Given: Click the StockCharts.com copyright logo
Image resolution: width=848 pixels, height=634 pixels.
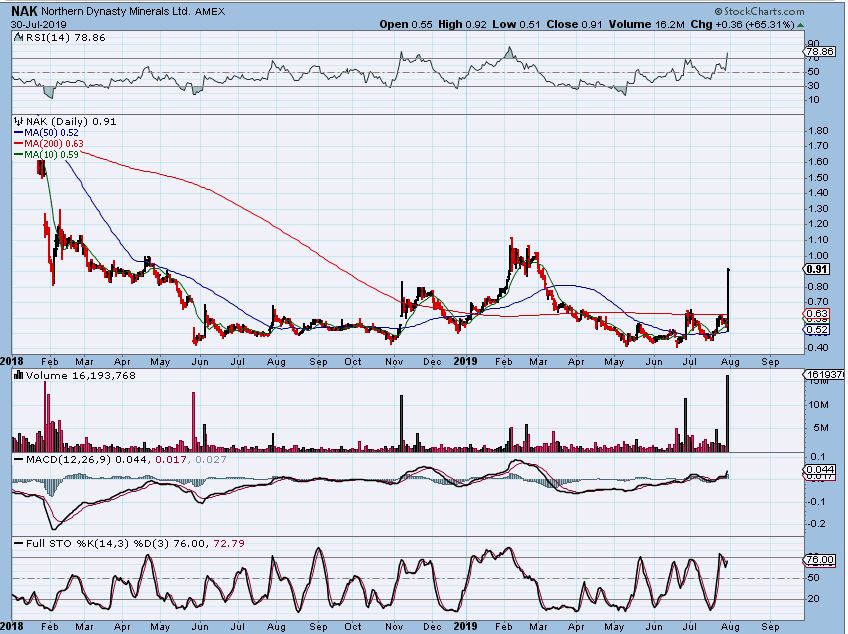Looking at the screenshot, I should click(759, 11).
